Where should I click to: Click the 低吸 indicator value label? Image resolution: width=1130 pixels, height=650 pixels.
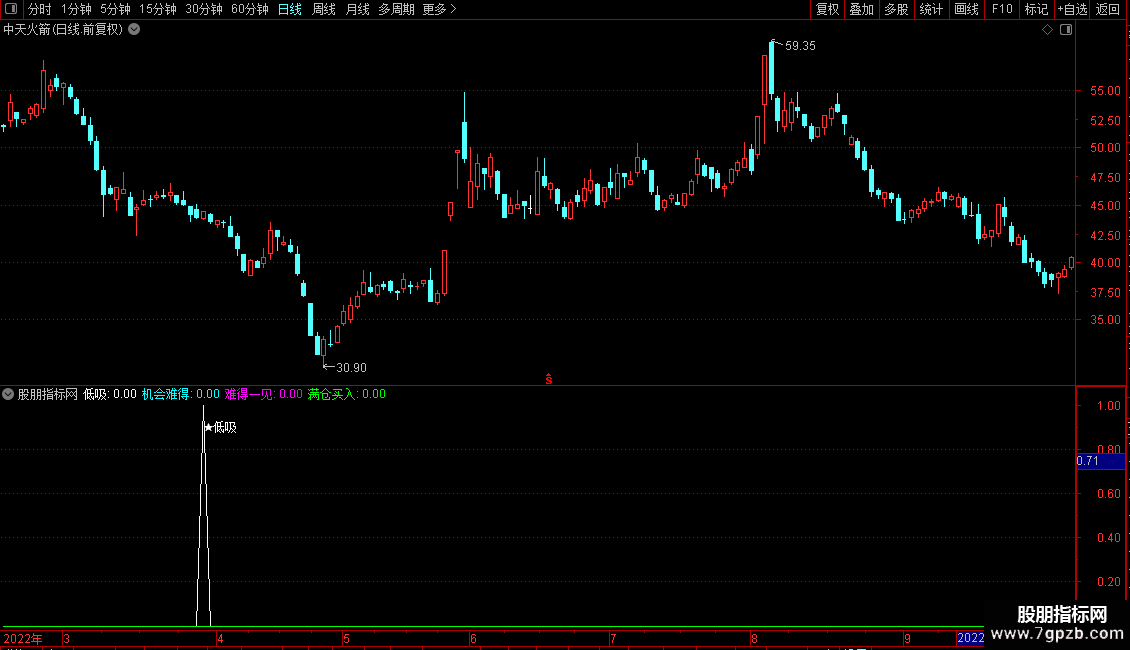(x=110, y=394)
